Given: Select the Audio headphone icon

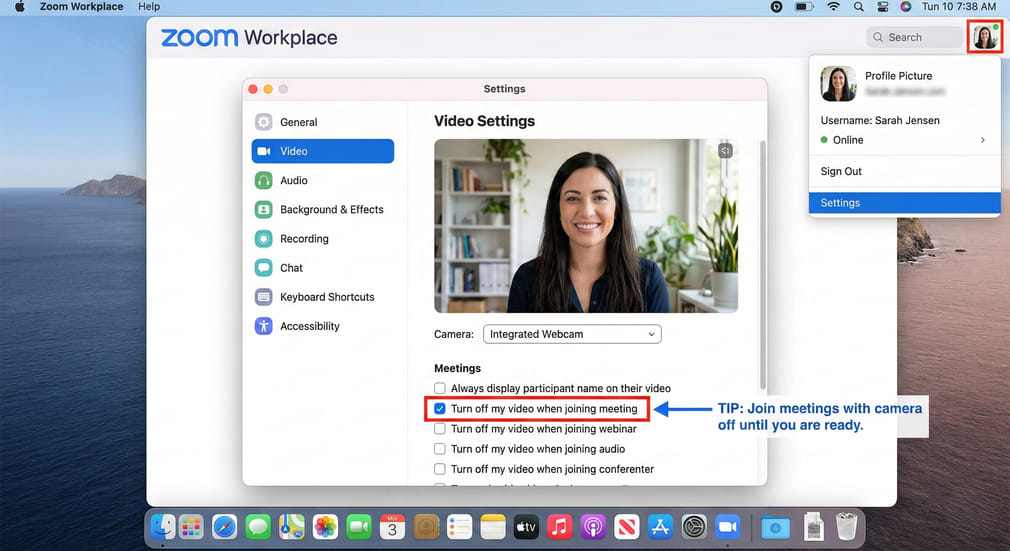Looking at the screenshot, I should (x=264, y=181).
